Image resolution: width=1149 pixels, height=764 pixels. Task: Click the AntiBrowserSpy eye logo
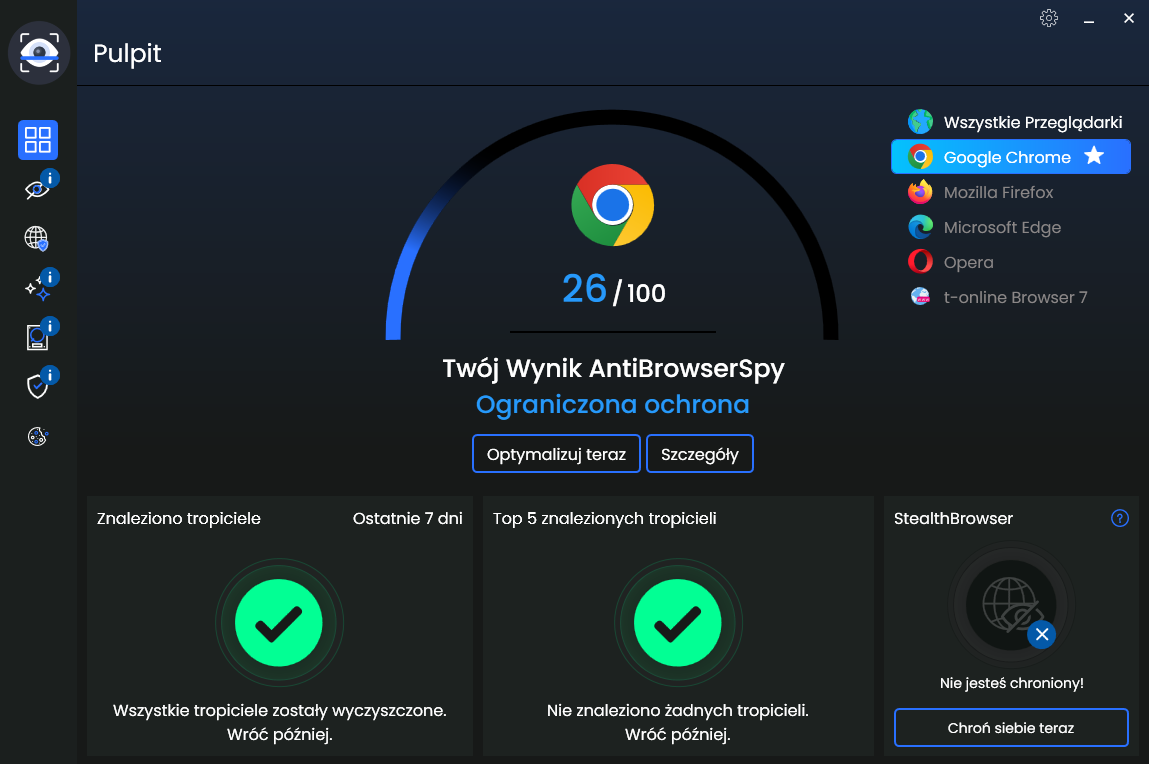(x=39, y=53)
